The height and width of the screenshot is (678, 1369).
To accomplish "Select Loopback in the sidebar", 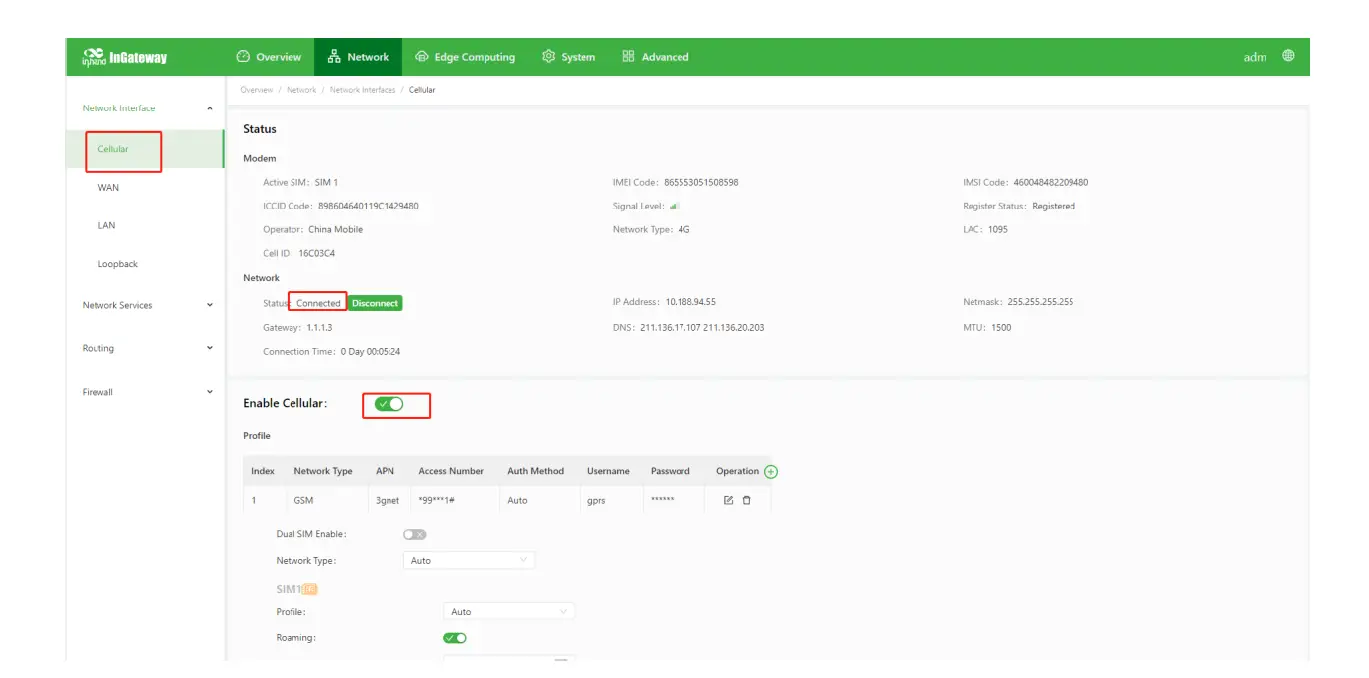I will click(118, 264).
